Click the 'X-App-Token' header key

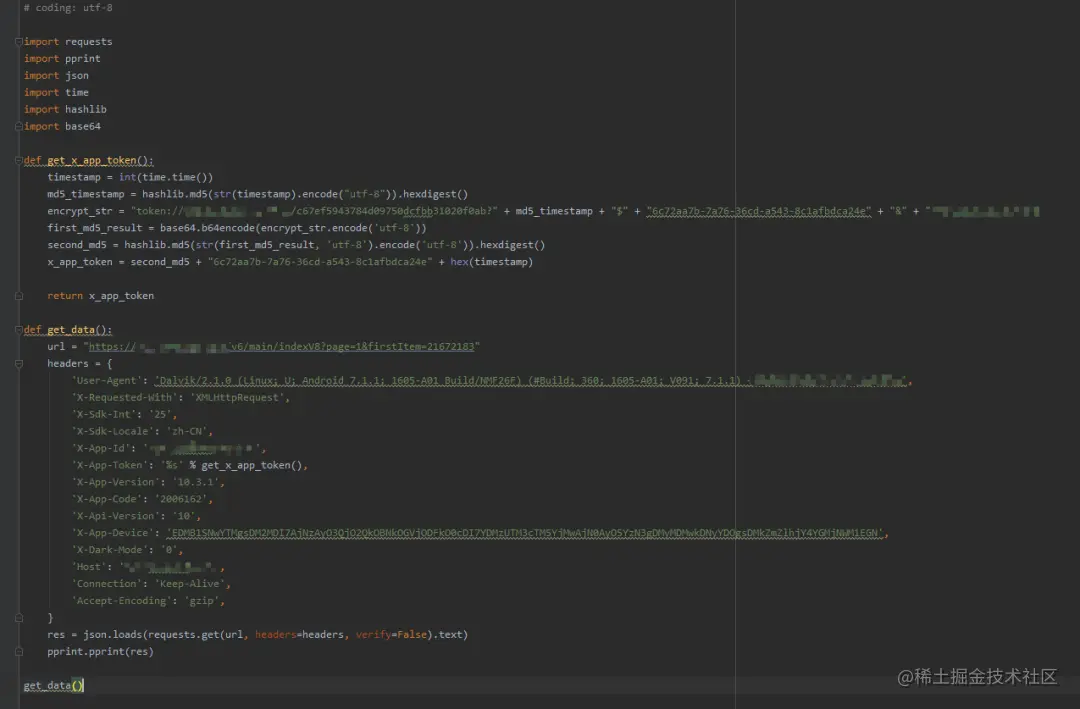[x=110, y=465]
